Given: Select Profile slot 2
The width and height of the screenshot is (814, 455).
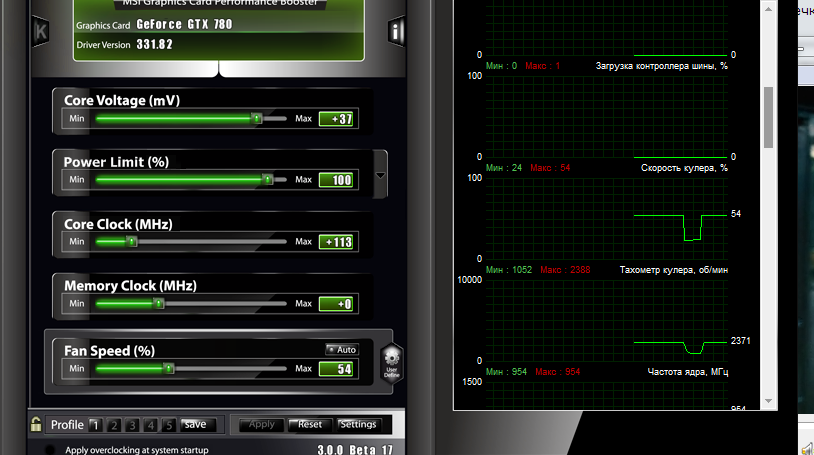Looking at the screenshot, I should [x=114, y=425].
